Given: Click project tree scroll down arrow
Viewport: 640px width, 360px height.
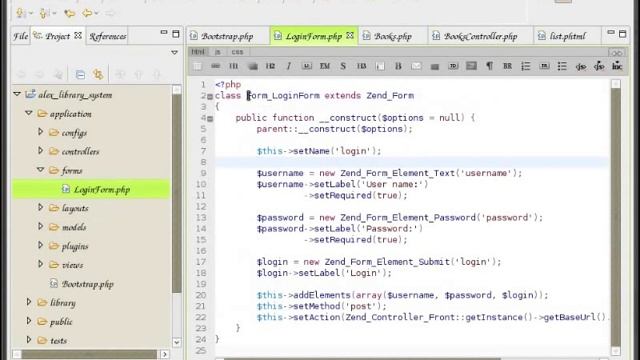Looking at the screenshot, I should (x=176, y=342).
